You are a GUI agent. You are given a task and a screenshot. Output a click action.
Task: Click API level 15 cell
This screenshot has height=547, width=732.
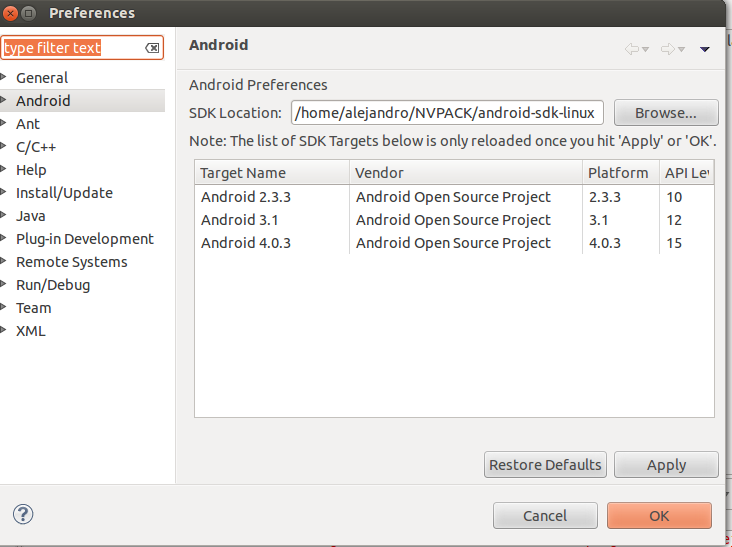pos(674,243)
